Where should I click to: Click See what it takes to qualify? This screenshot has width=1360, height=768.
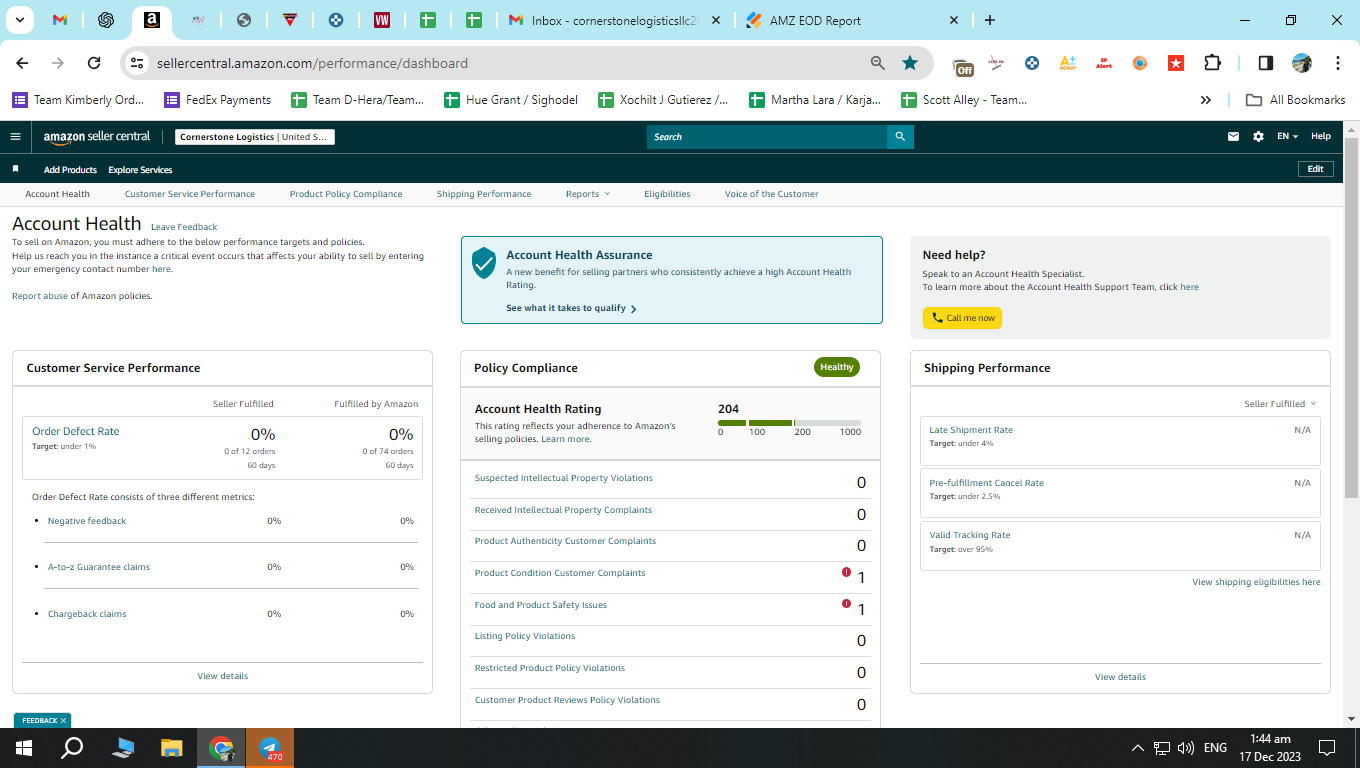[571, 308]
